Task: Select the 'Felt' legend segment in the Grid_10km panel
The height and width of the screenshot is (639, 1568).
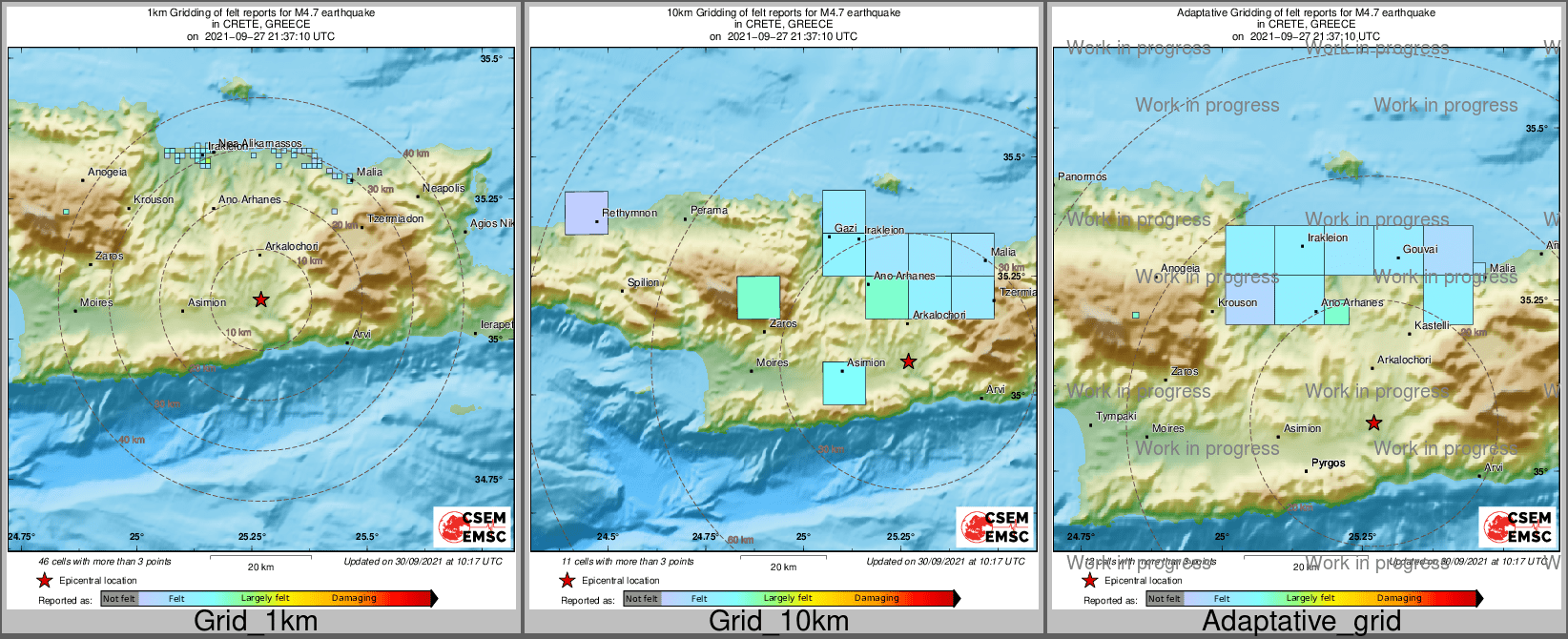Action: click(x=699, y=598)
